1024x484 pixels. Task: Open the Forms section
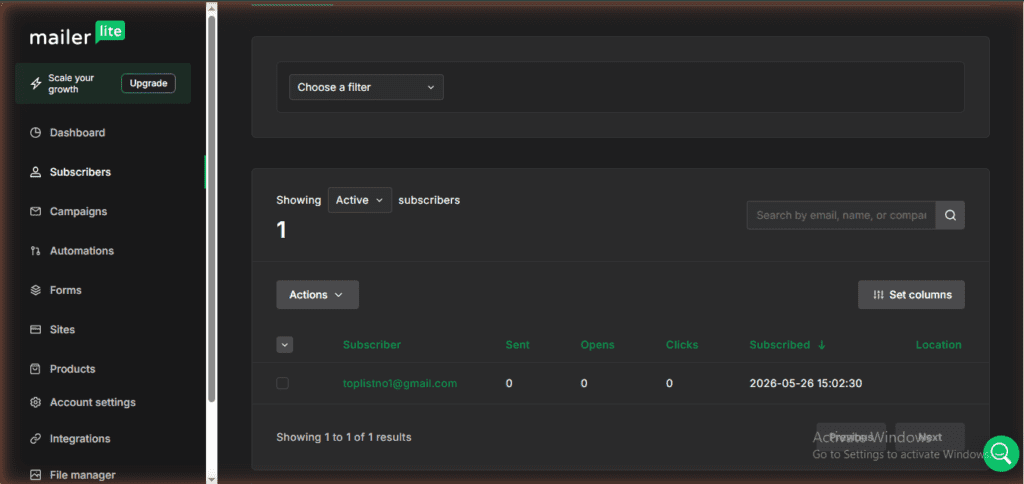tap(65, 290)
